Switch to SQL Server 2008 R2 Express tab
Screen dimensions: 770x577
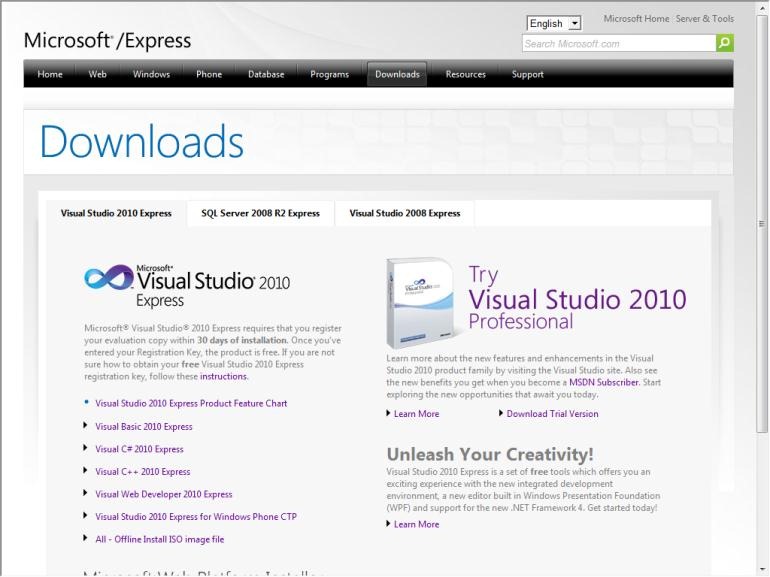point(260,213)
